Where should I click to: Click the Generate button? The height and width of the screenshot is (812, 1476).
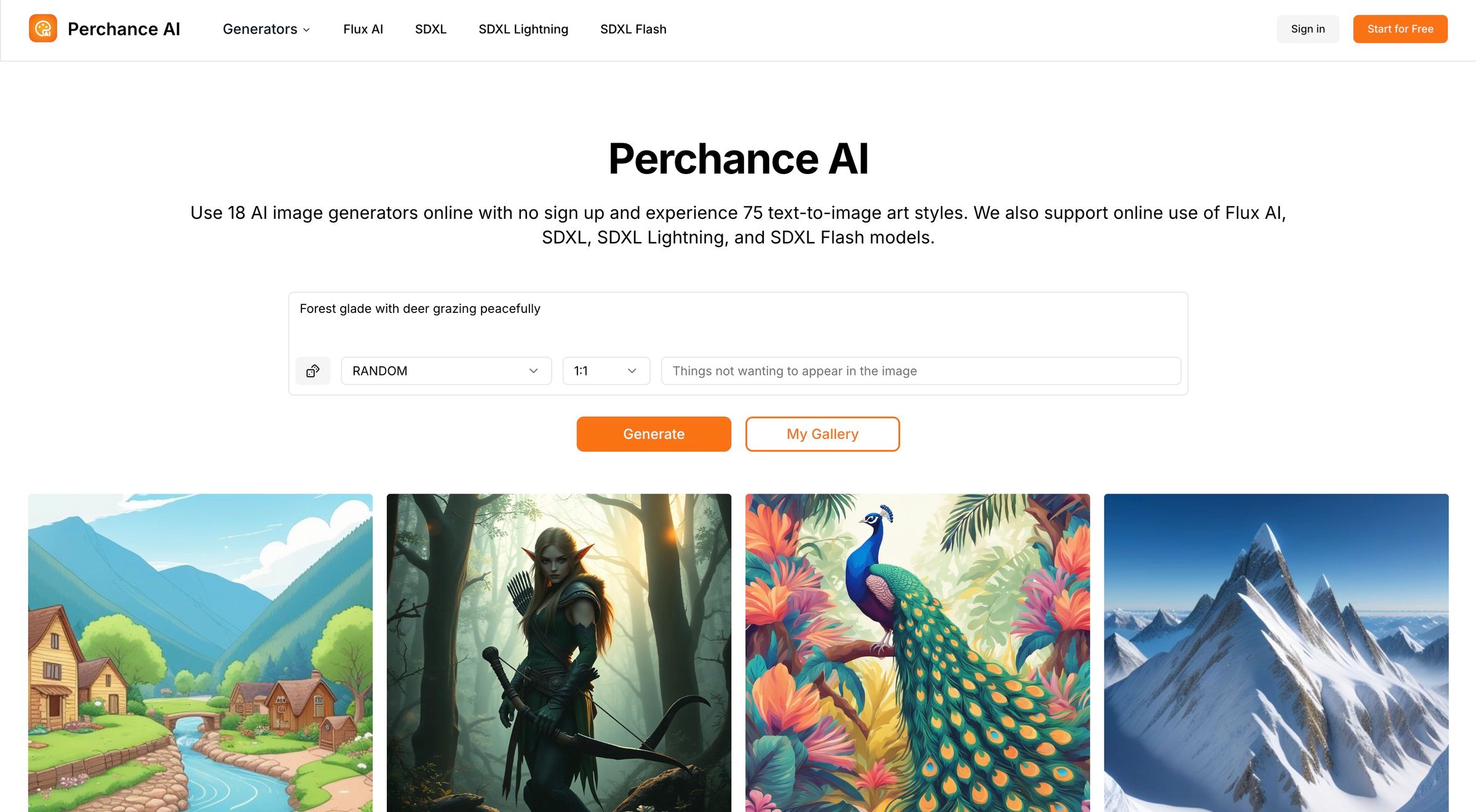click(654, 434)
